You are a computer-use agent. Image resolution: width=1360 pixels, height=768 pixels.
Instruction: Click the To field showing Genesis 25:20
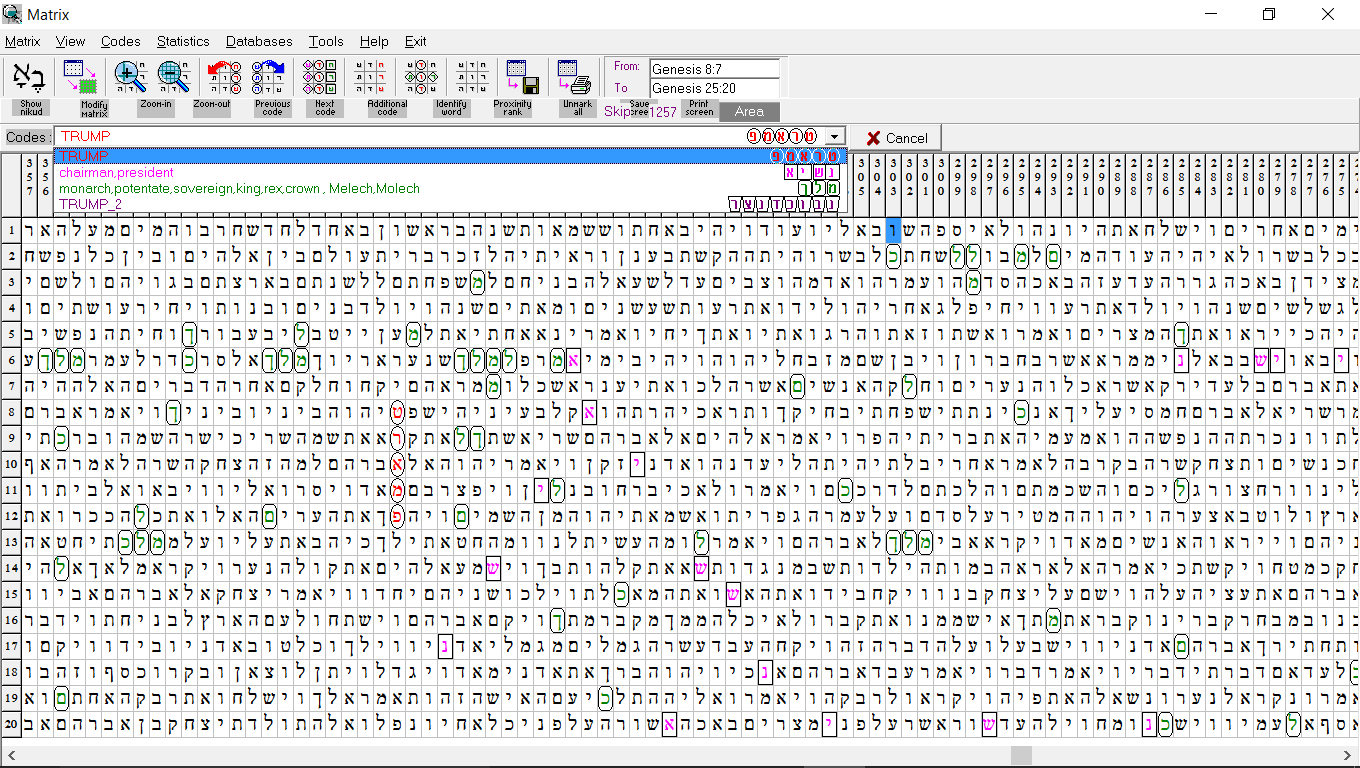714,88
